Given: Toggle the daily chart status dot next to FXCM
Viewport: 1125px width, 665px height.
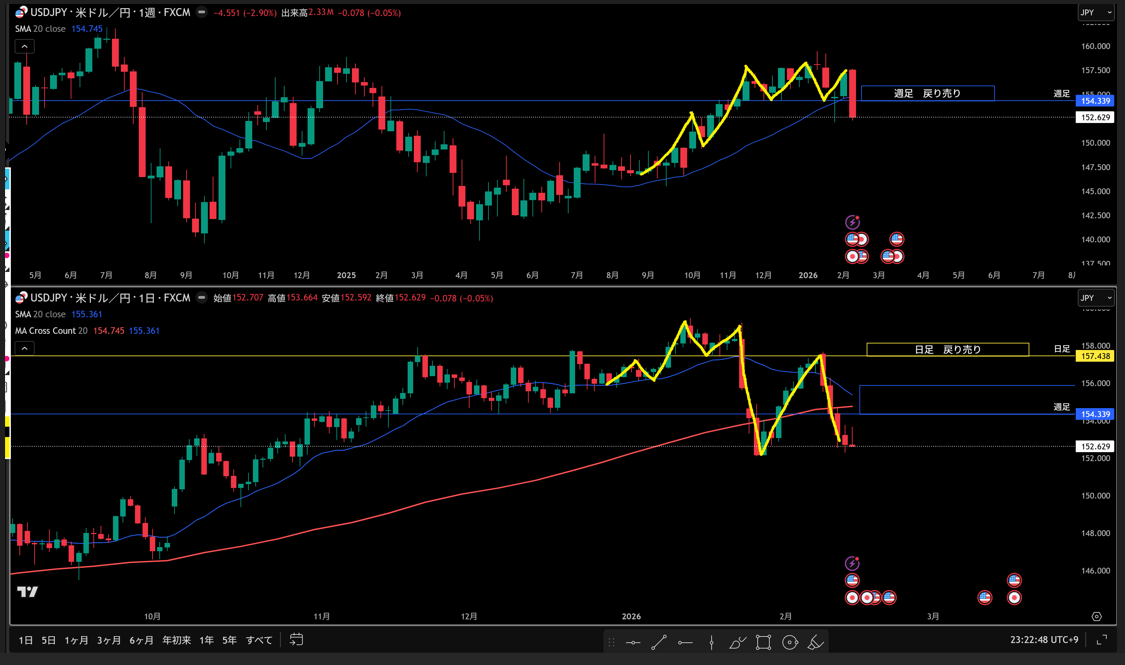Looking at the screenshot, I should click(202, 298).
